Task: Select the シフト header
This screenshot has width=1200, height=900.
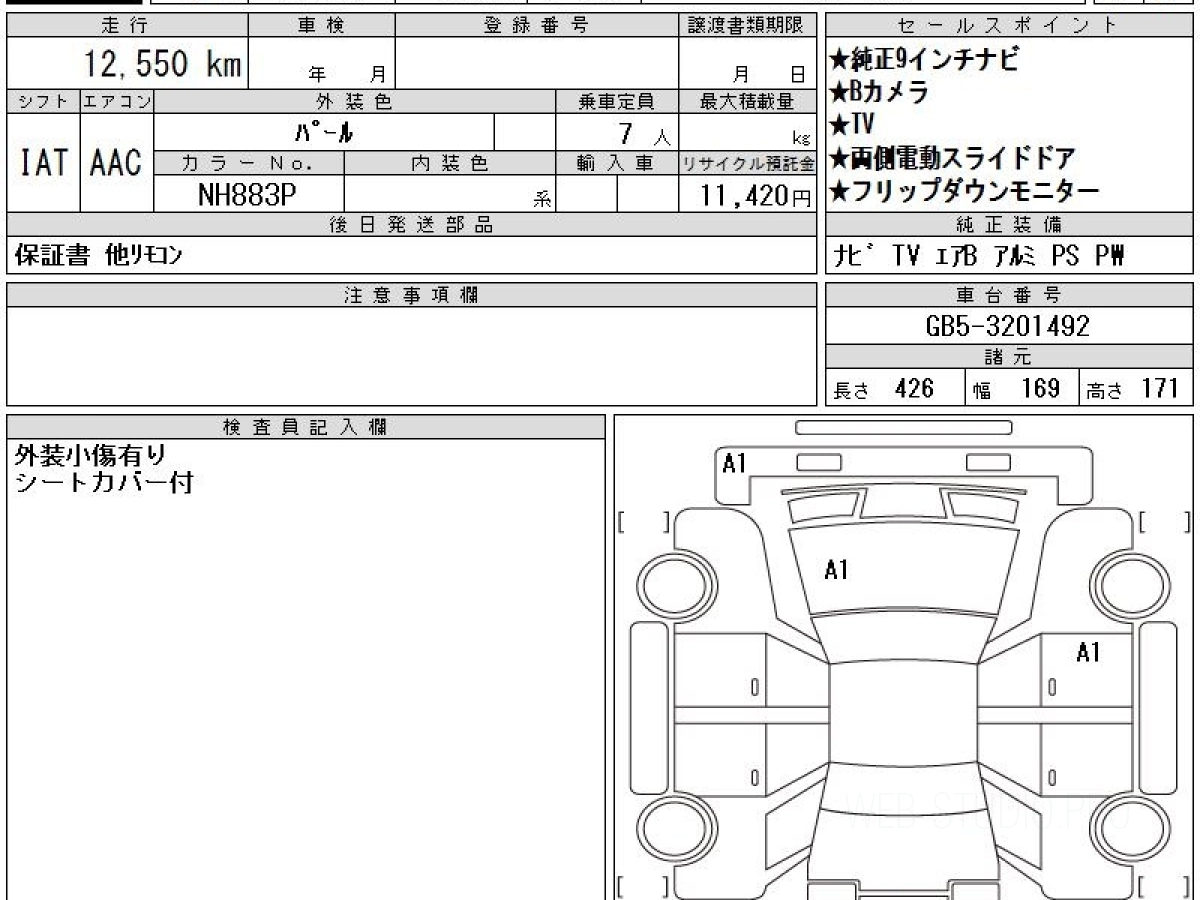Action: [43, 101]
